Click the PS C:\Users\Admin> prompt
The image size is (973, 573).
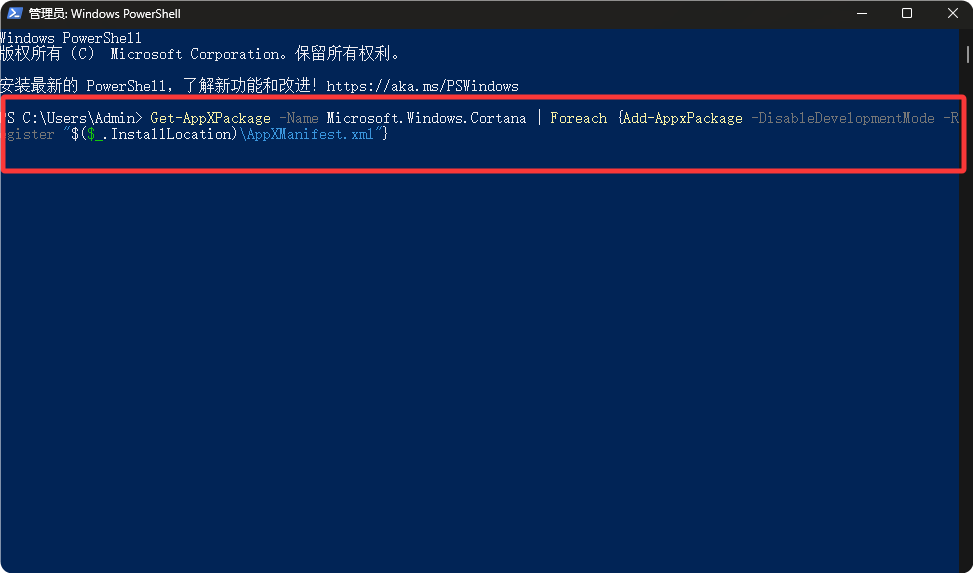click(x=74, y=118)
